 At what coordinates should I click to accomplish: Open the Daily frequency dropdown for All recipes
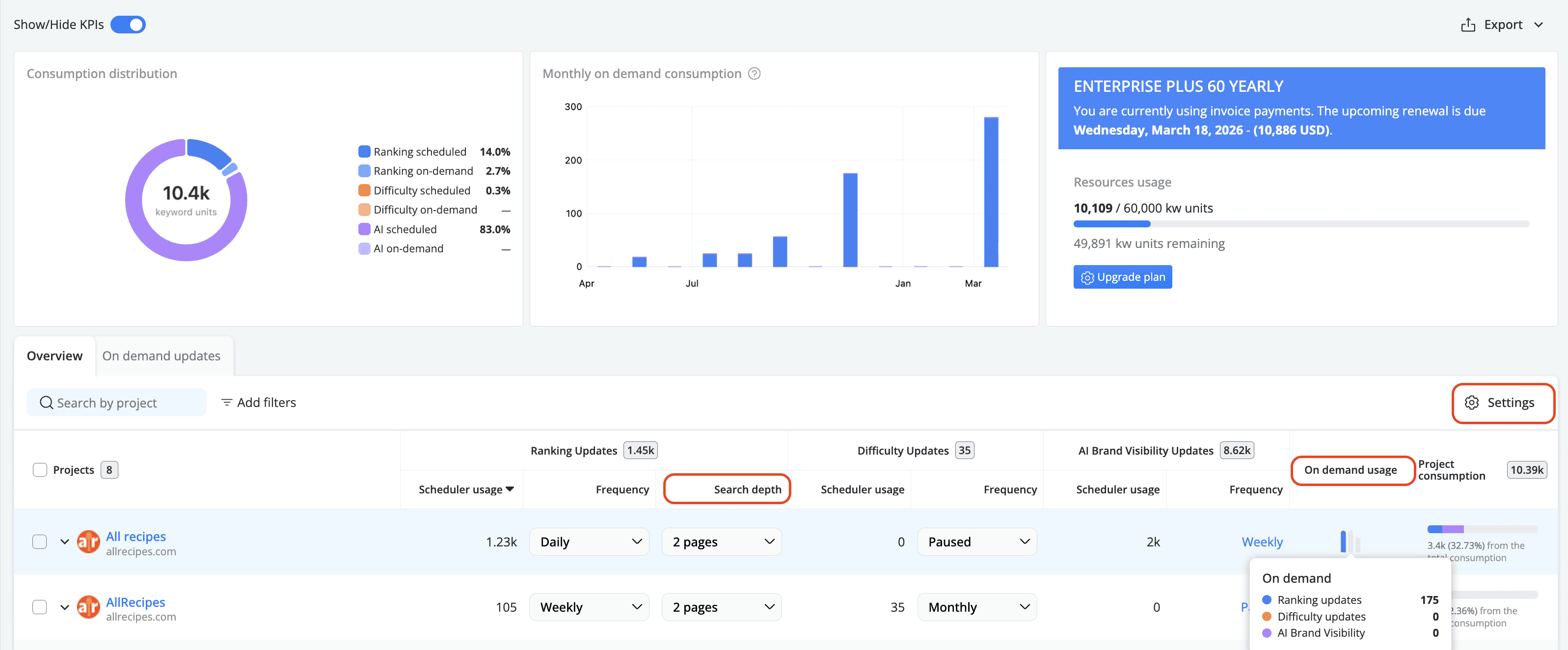588,541
